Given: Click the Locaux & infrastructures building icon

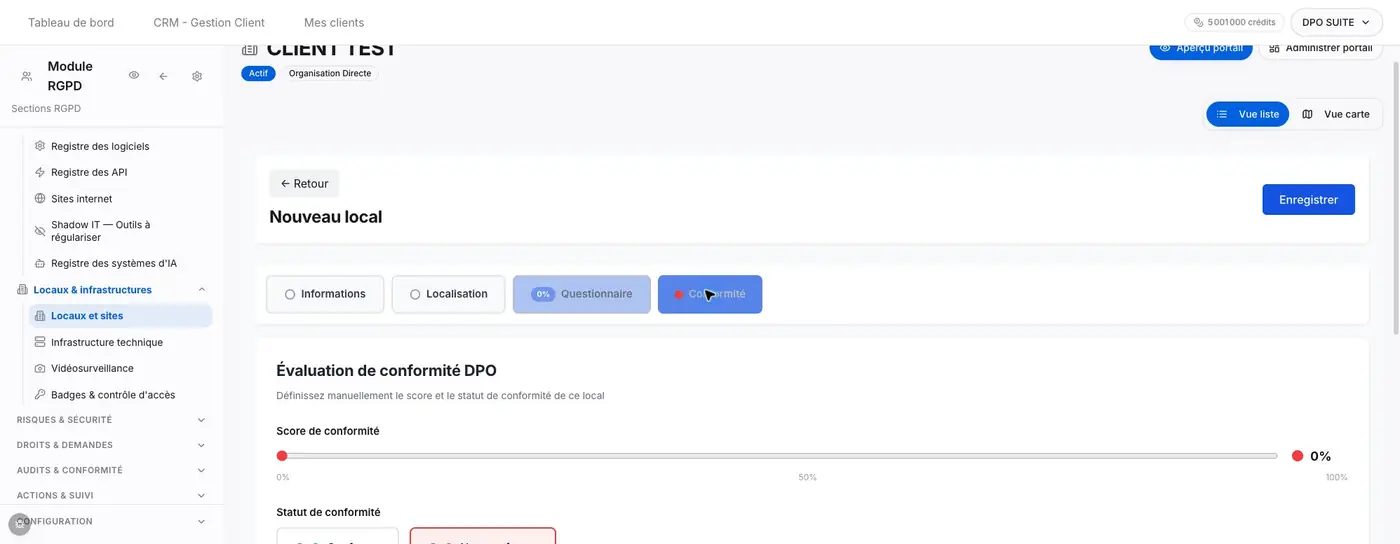Looking at the screenshot, I should 23,290.
